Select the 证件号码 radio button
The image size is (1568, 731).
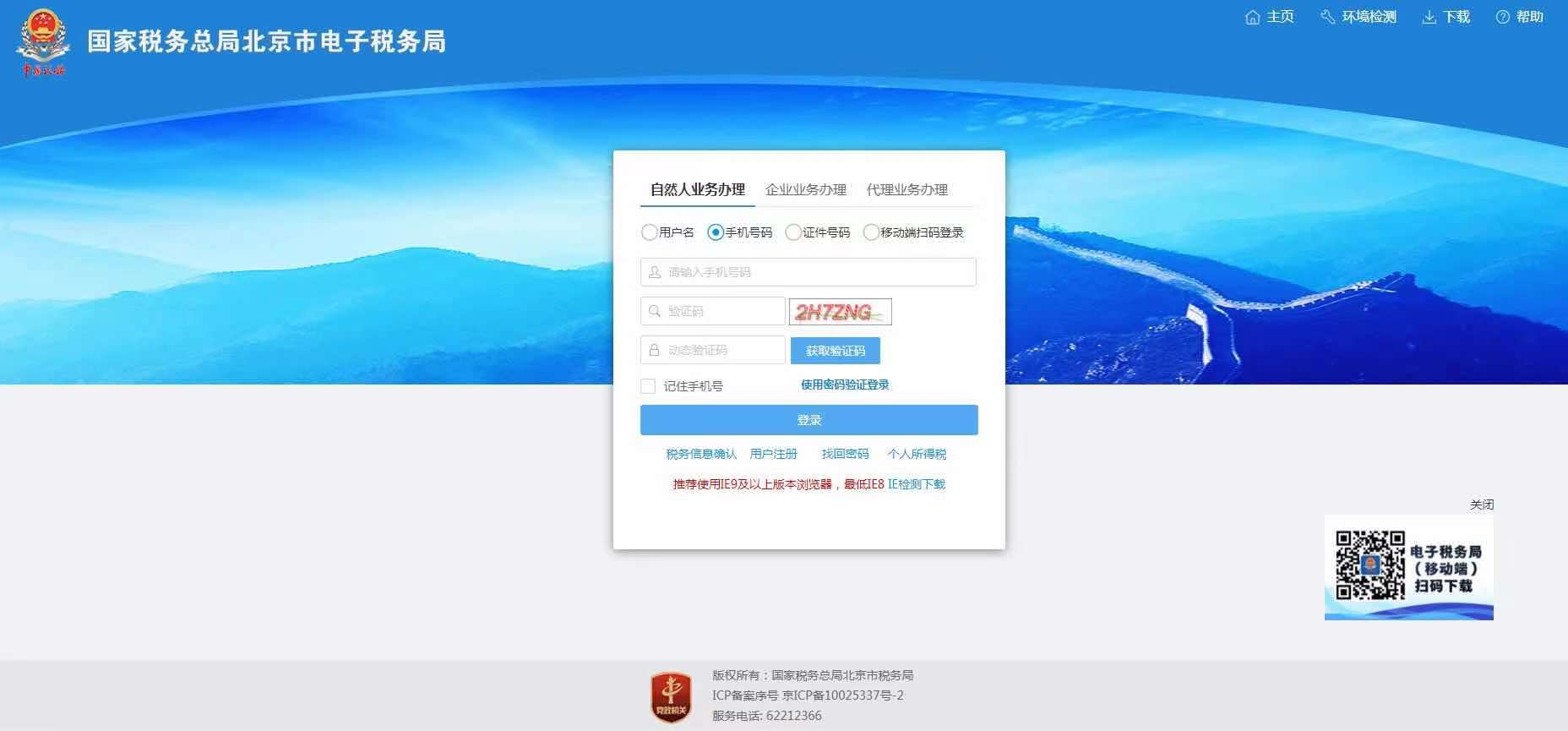pos(793,232)
